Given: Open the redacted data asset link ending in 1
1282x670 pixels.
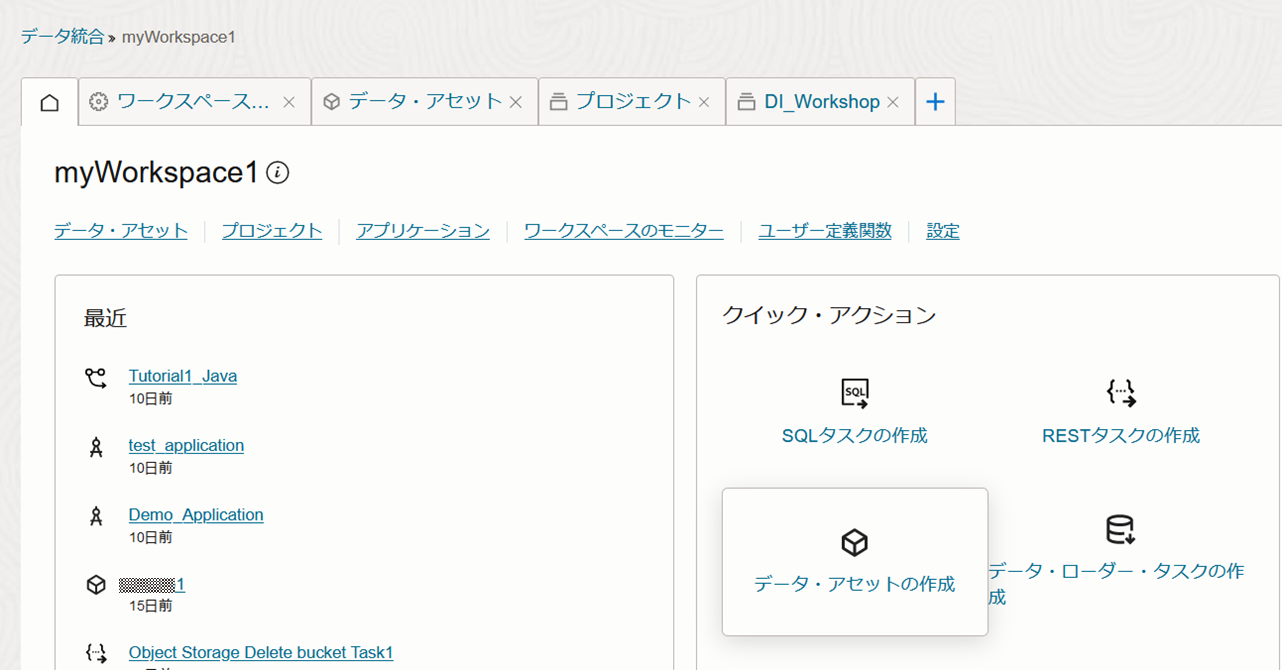Looking at the screenshot, I should 152,584.
